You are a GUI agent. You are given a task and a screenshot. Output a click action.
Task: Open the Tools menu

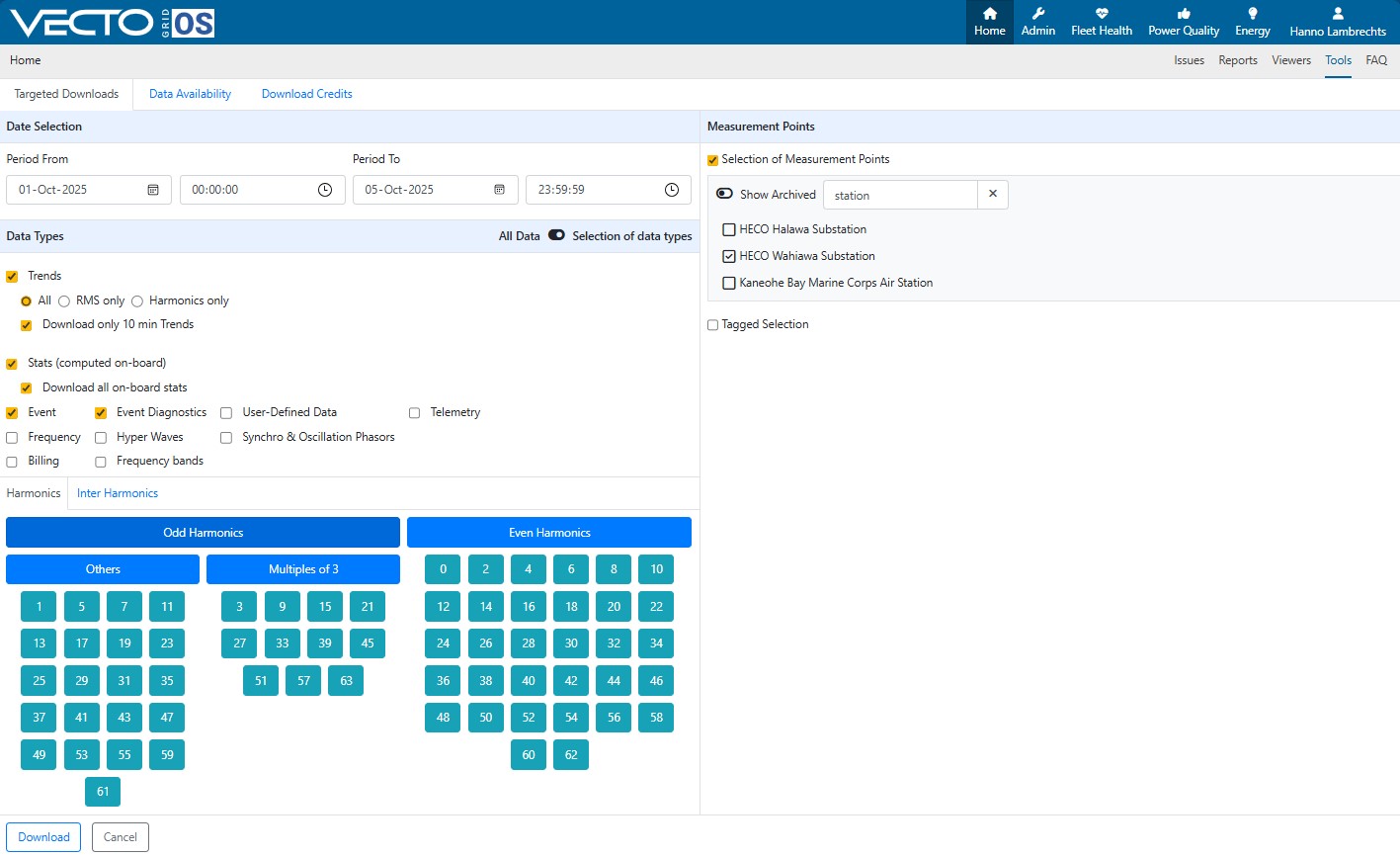pos(1338,60)
